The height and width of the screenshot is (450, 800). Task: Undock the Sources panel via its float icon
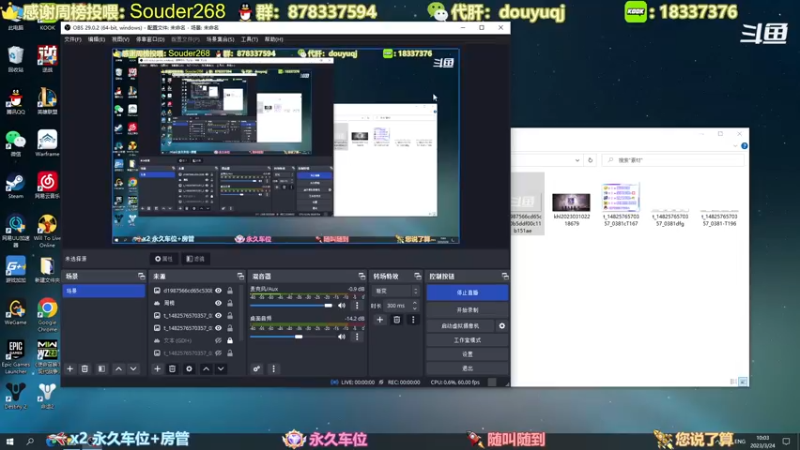[x=240, y=276]
